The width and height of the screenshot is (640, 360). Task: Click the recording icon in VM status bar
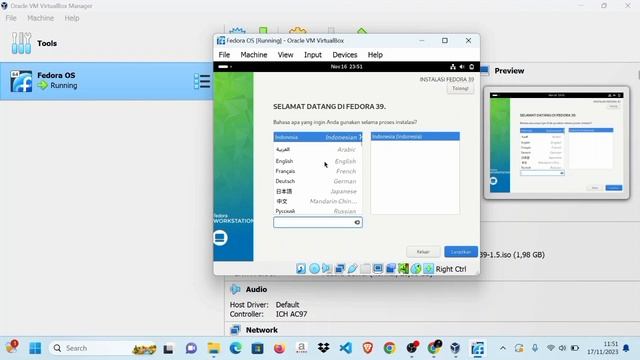tap(391, 268)
